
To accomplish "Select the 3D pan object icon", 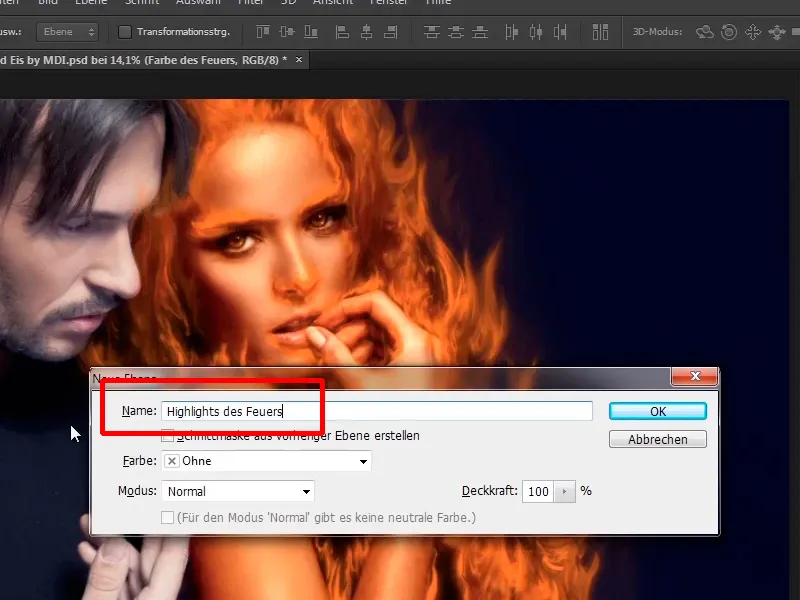I will tap(753, 32).
